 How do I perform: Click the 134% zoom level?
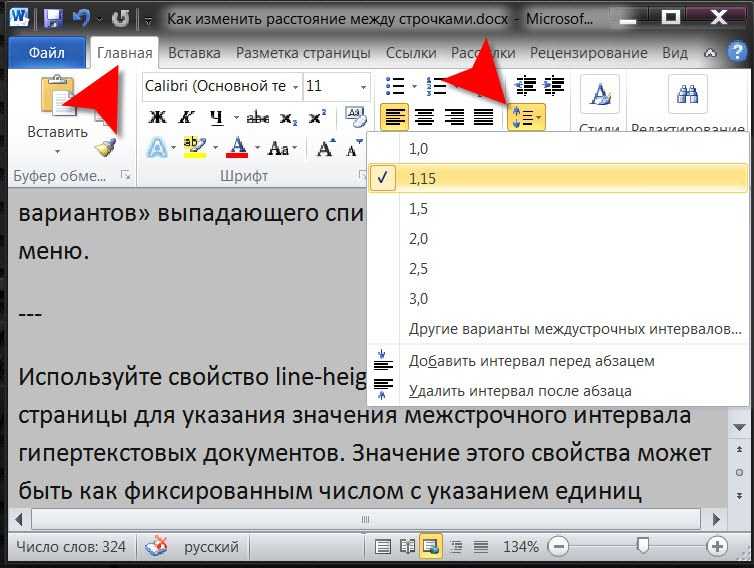[520, 546]
